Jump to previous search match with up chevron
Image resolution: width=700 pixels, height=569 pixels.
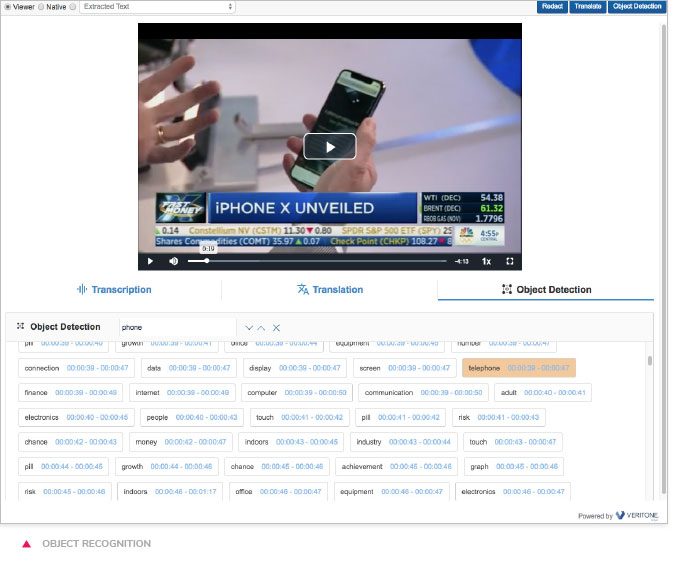coord(261,328)
